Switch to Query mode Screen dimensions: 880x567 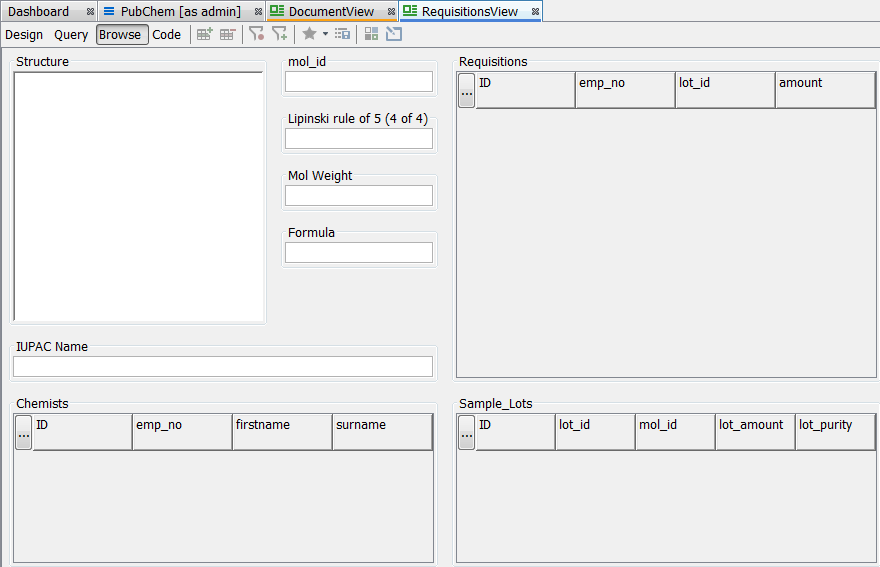coord(71,34)
